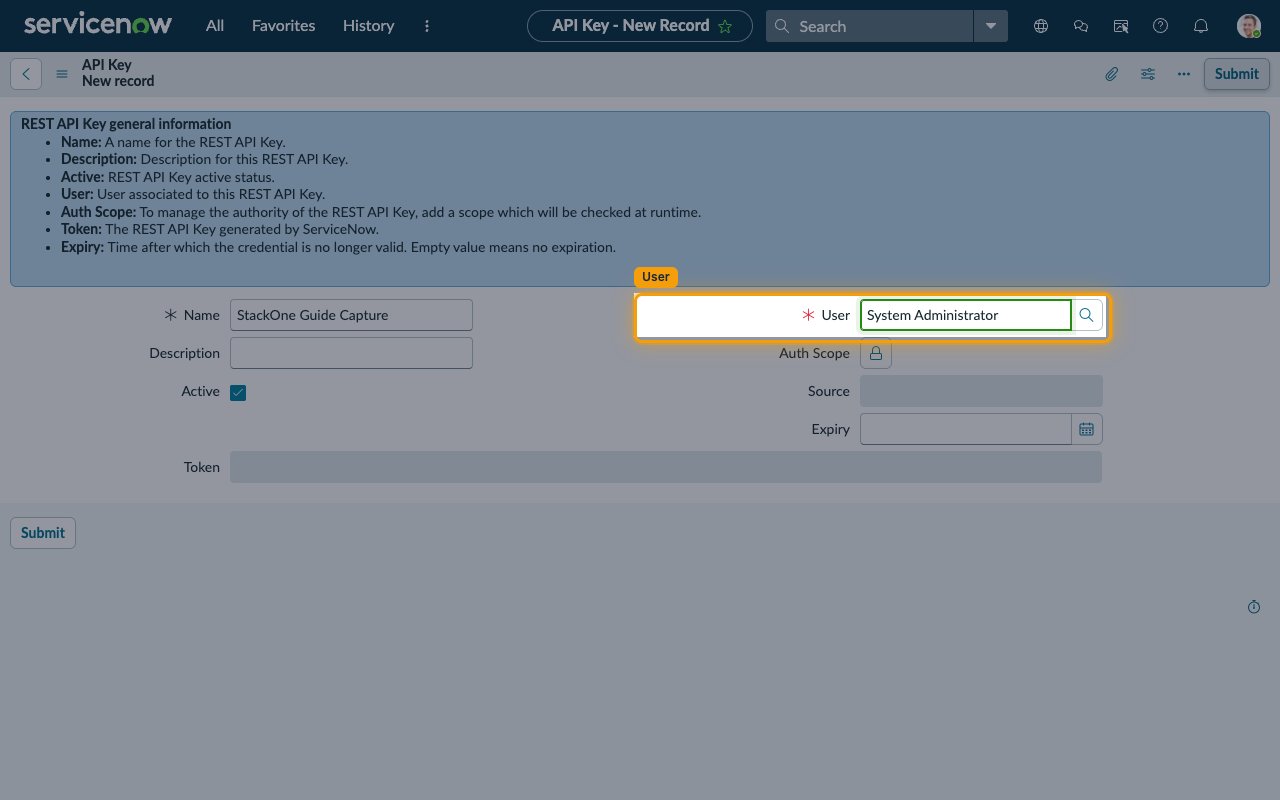Click the bottom Submit button

[43, 533]
